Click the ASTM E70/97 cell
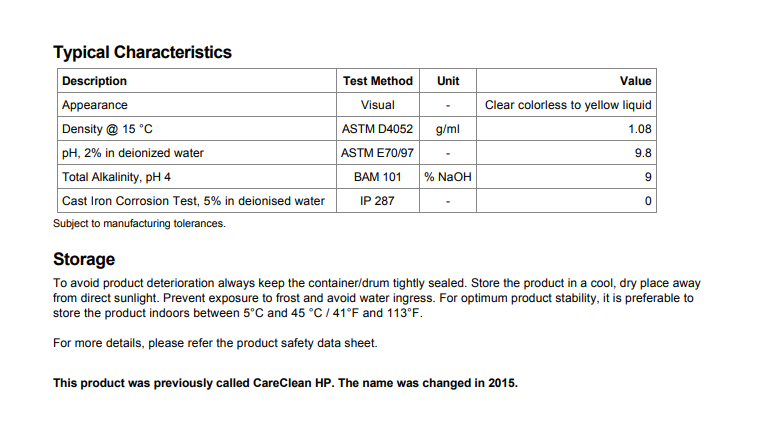The height and width of the screenshot is (443, 763). point(377,153)
